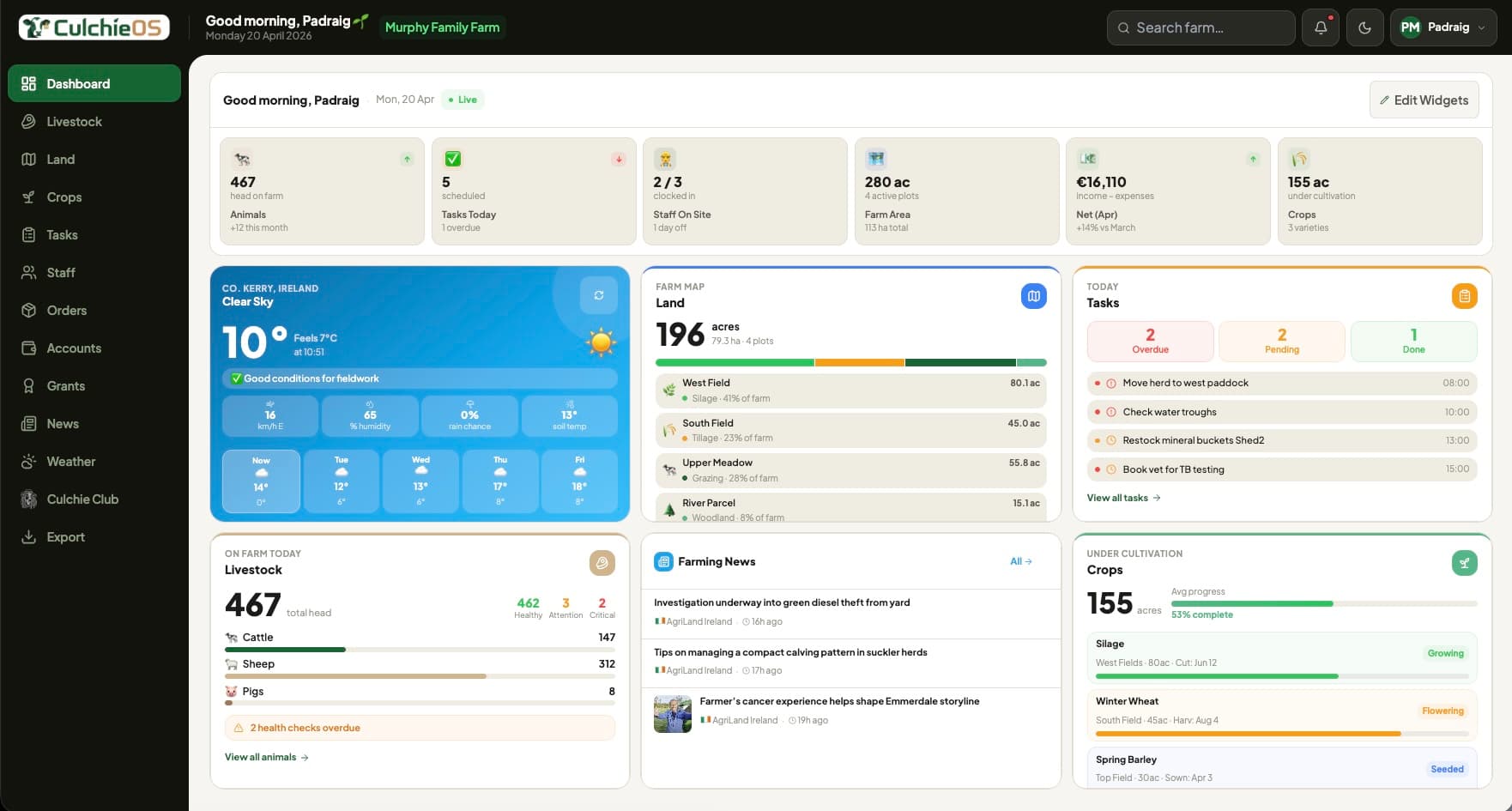Open View all tasks link
Image resolution: width=1512 pixels, height=811 pixels.
[1122, 498]
